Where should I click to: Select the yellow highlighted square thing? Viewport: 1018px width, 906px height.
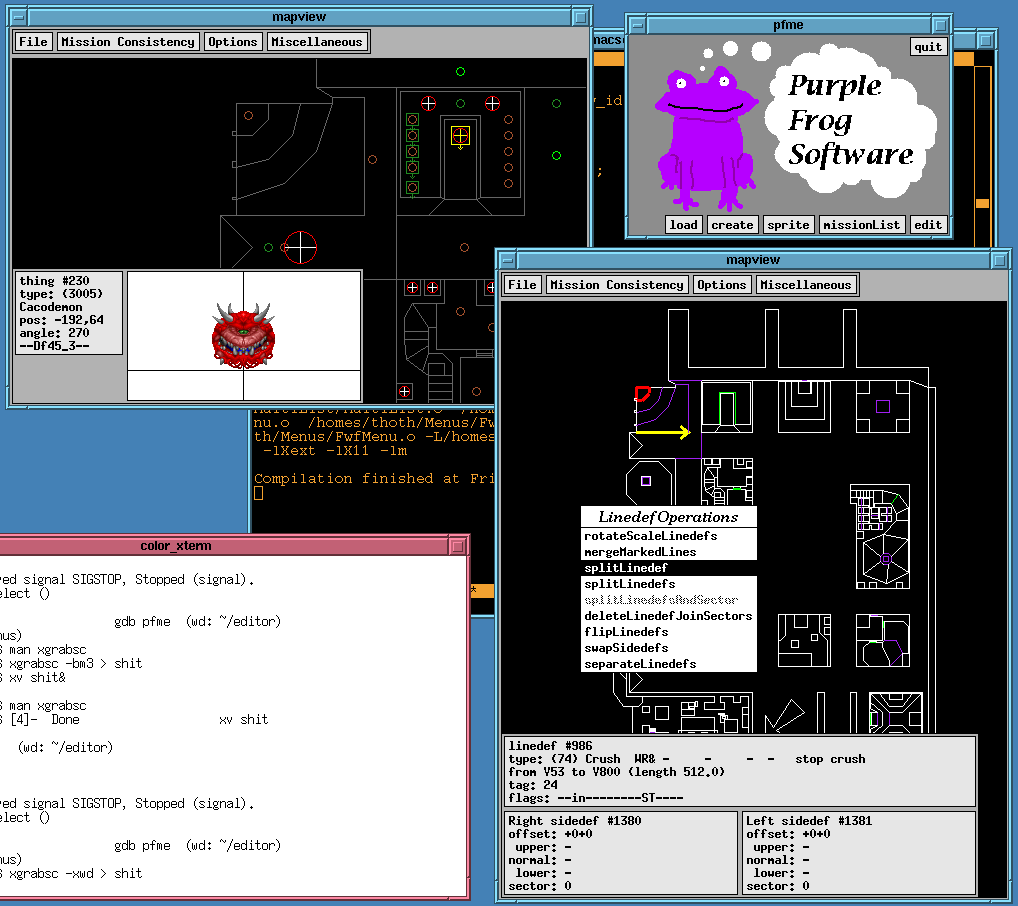pos(460,135)
